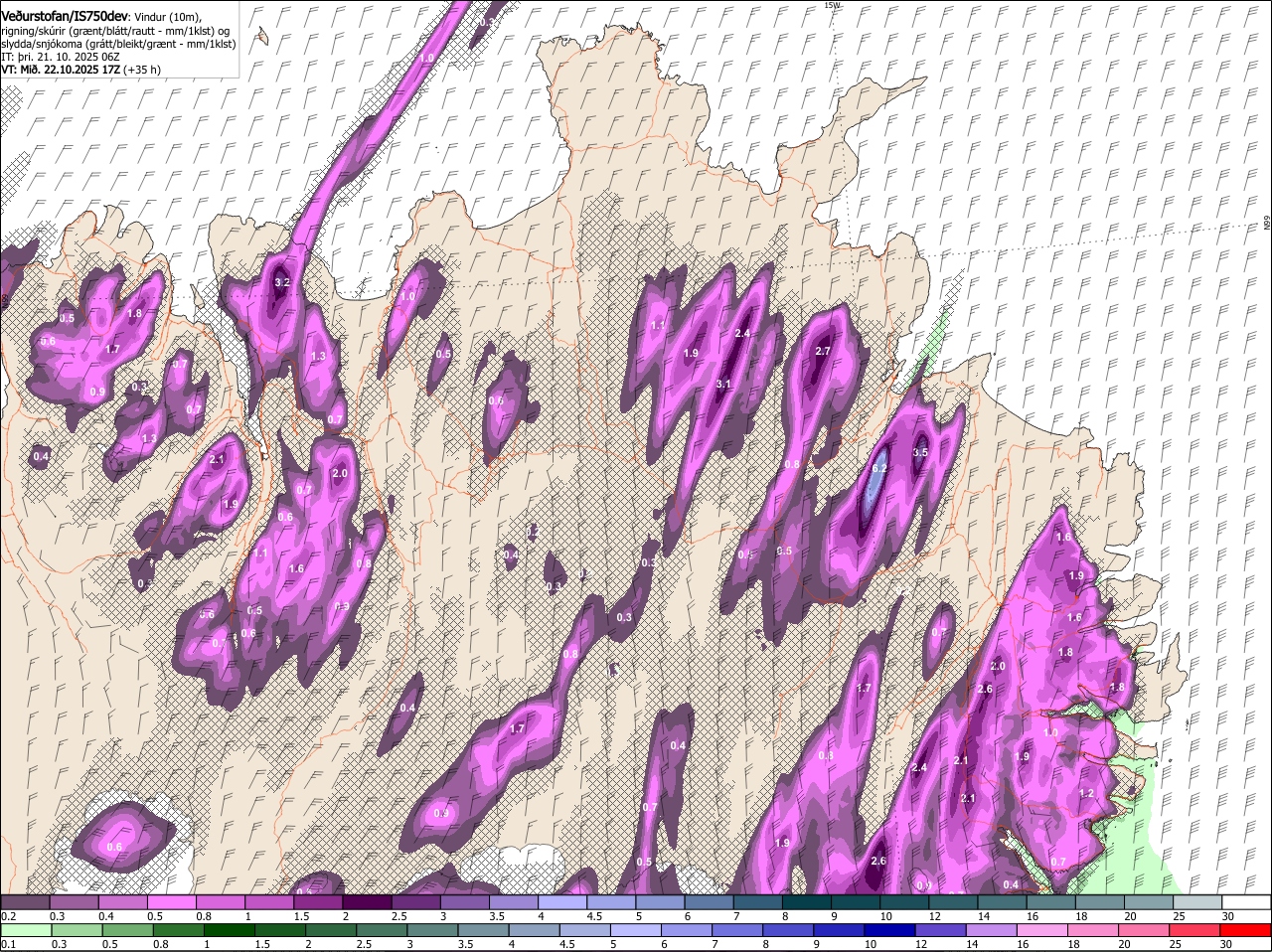This screenshot has height=952, width=1272.
Task: Select the "30" label of the lower legend
Action: (x=1225, y=944)
